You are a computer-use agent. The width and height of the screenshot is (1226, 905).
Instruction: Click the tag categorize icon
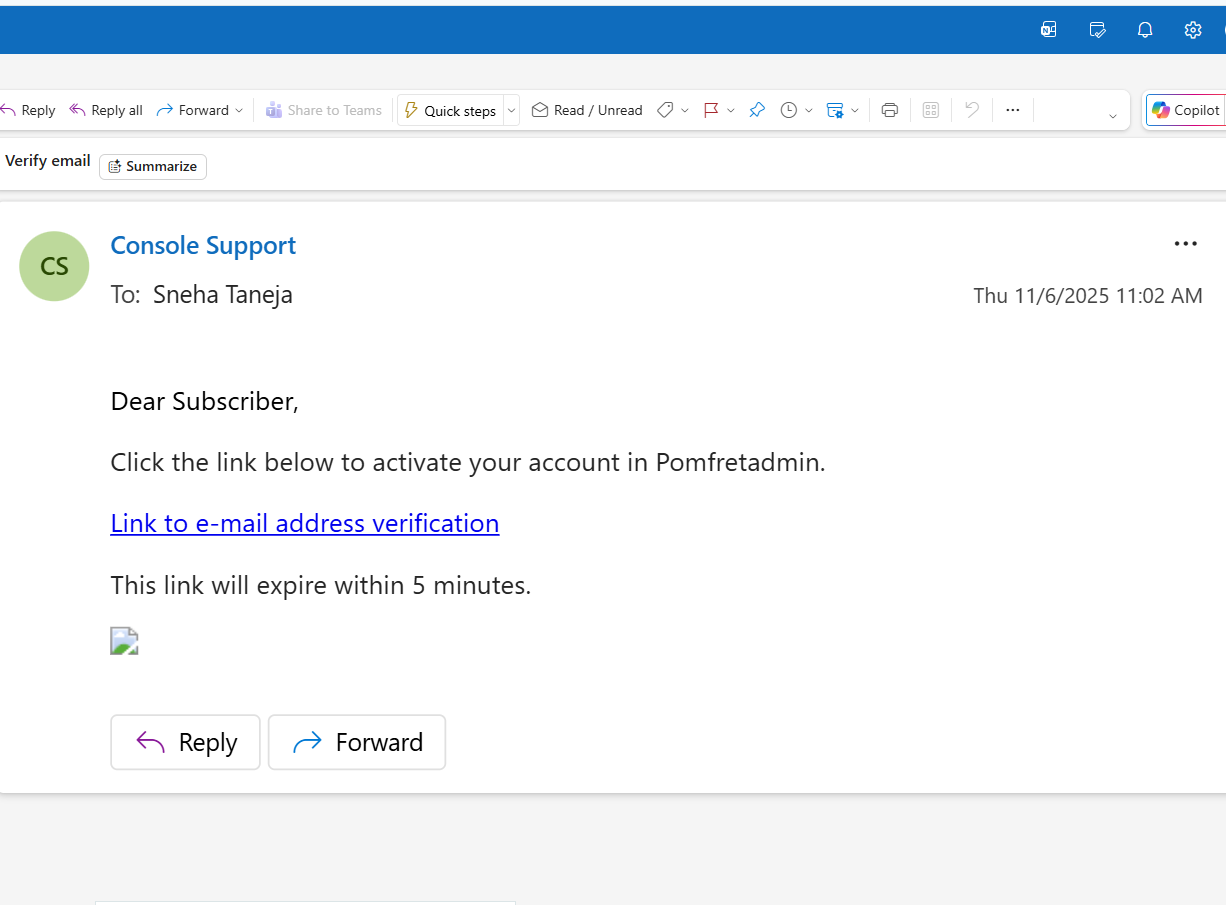point(665,110)
